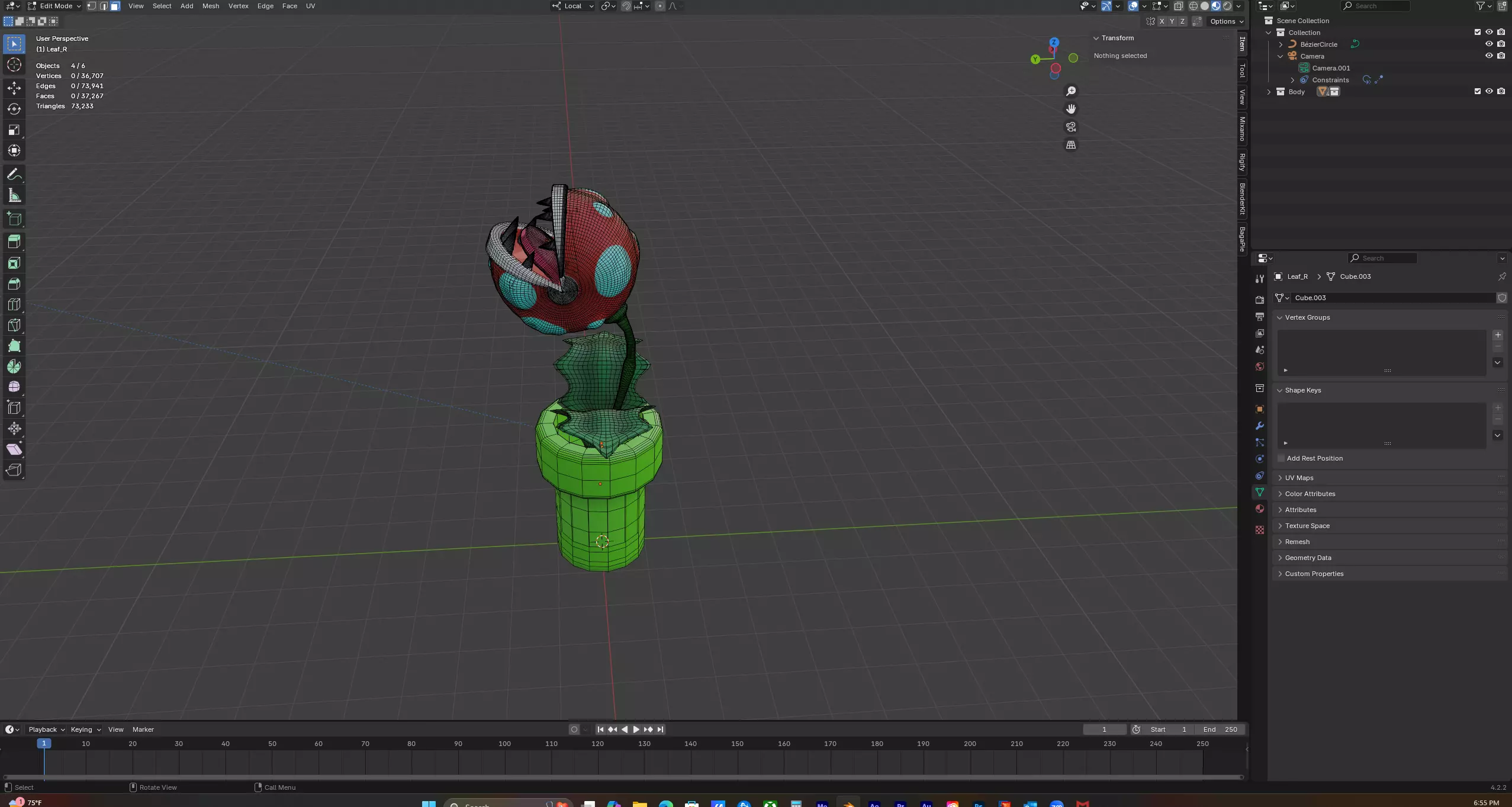Open the Select menu

(x=162, y=6)
